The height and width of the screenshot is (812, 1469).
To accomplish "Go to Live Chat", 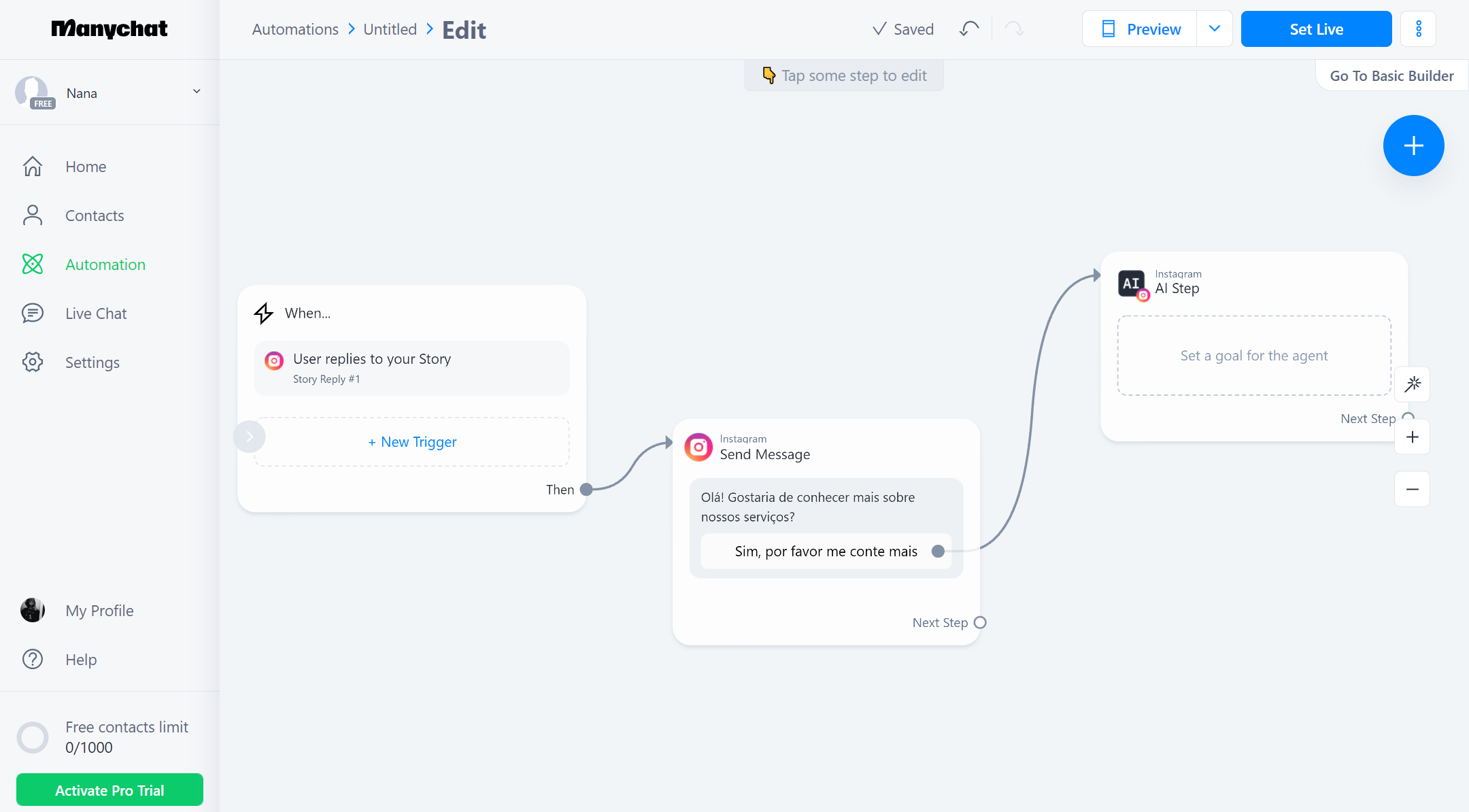I will (96, 314).
